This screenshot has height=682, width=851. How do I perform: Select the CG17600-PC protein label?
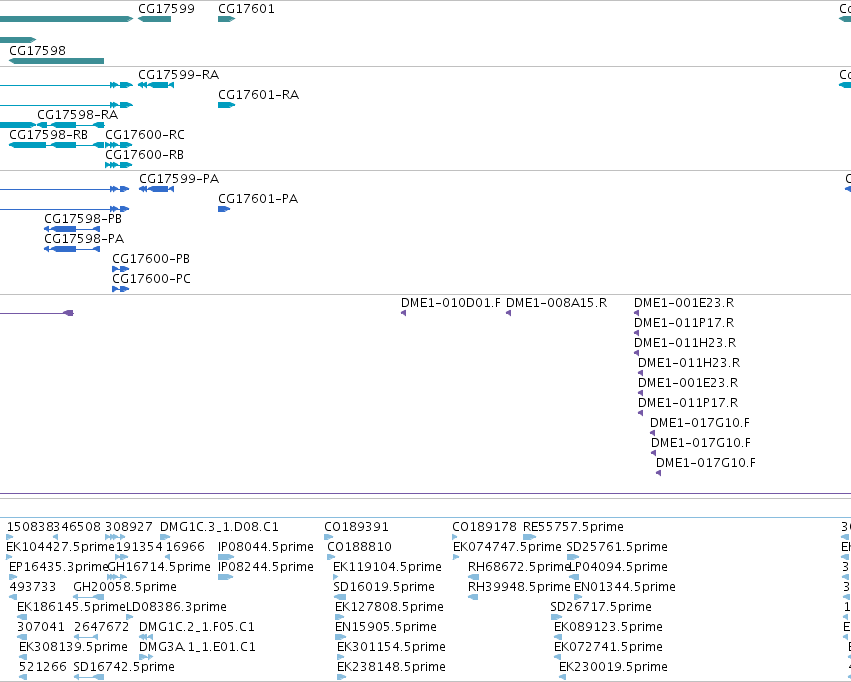click(151, 279)
